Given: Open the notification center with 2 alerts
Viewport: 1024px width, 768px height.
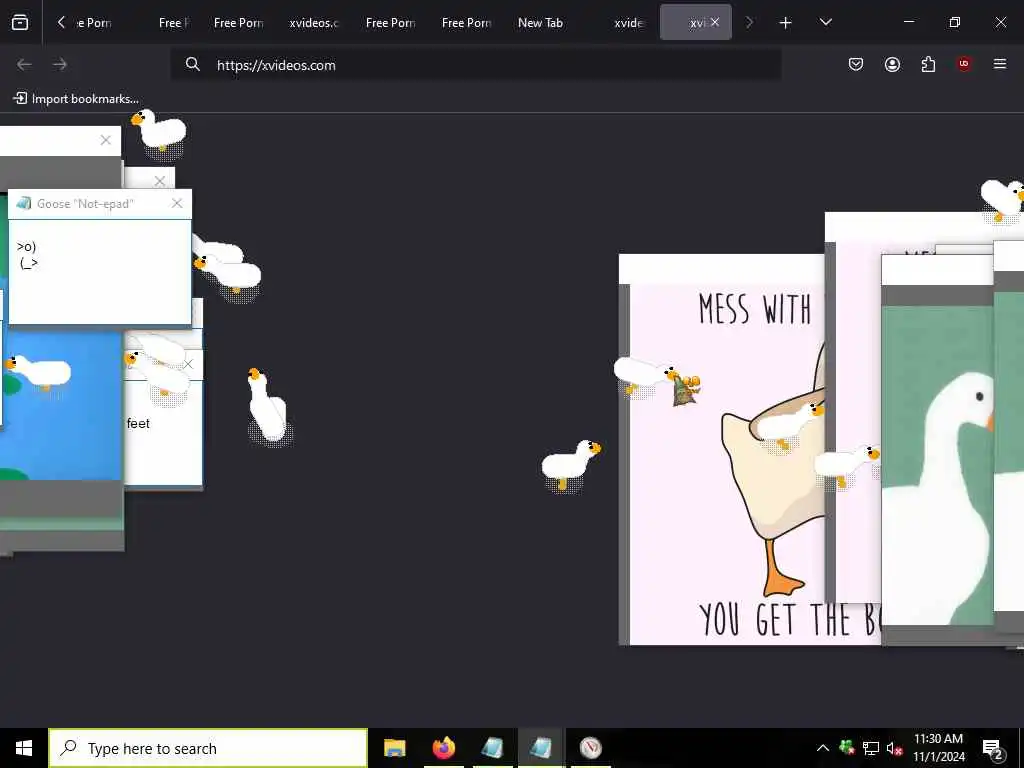Looking at the screenshot, I should (x=993, y=749).
